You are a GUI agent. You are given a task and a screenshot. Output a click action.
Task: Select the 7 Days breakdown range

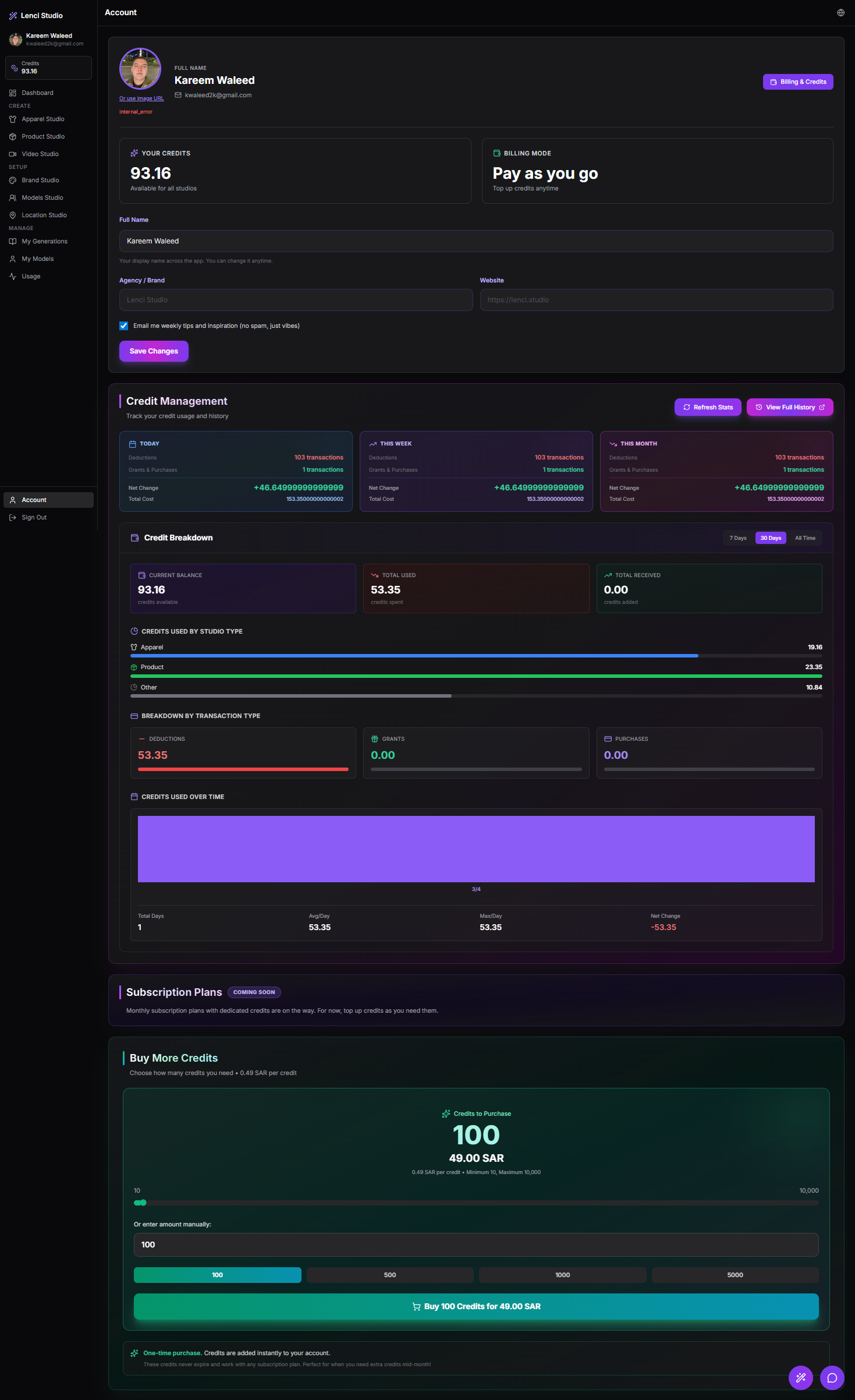click(x=737, y=538)
